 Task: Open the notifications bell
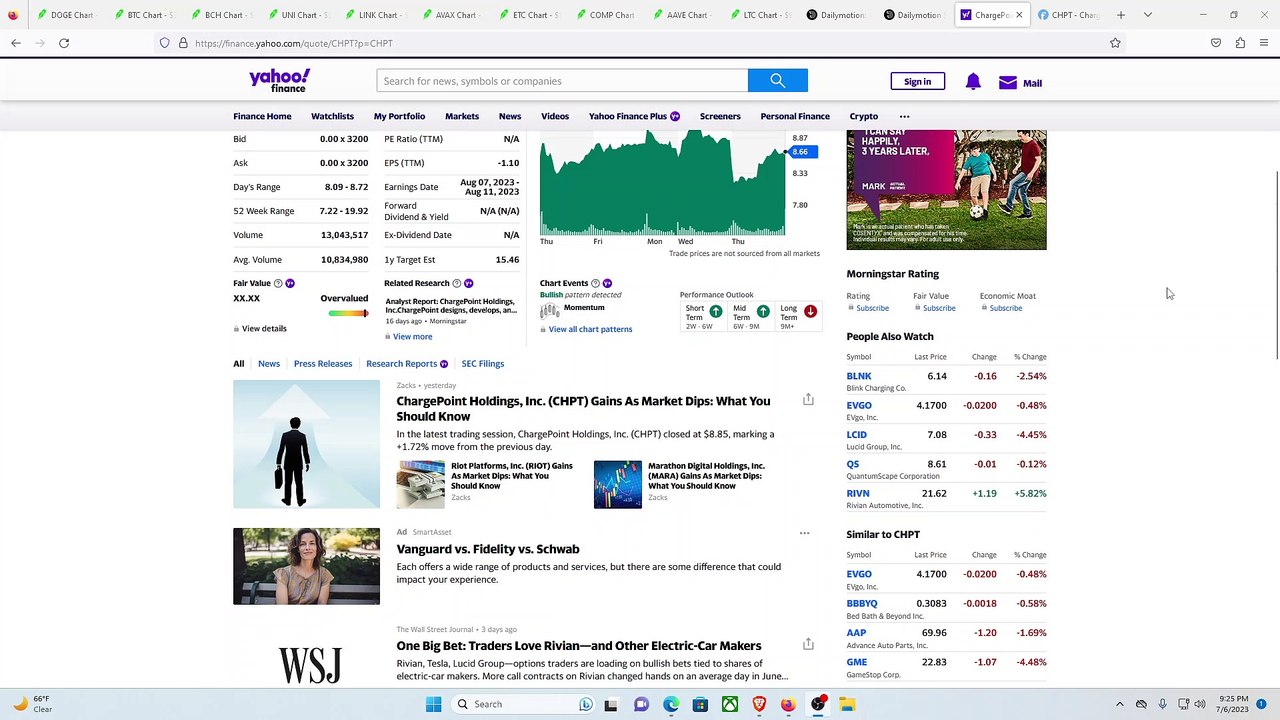973,82
